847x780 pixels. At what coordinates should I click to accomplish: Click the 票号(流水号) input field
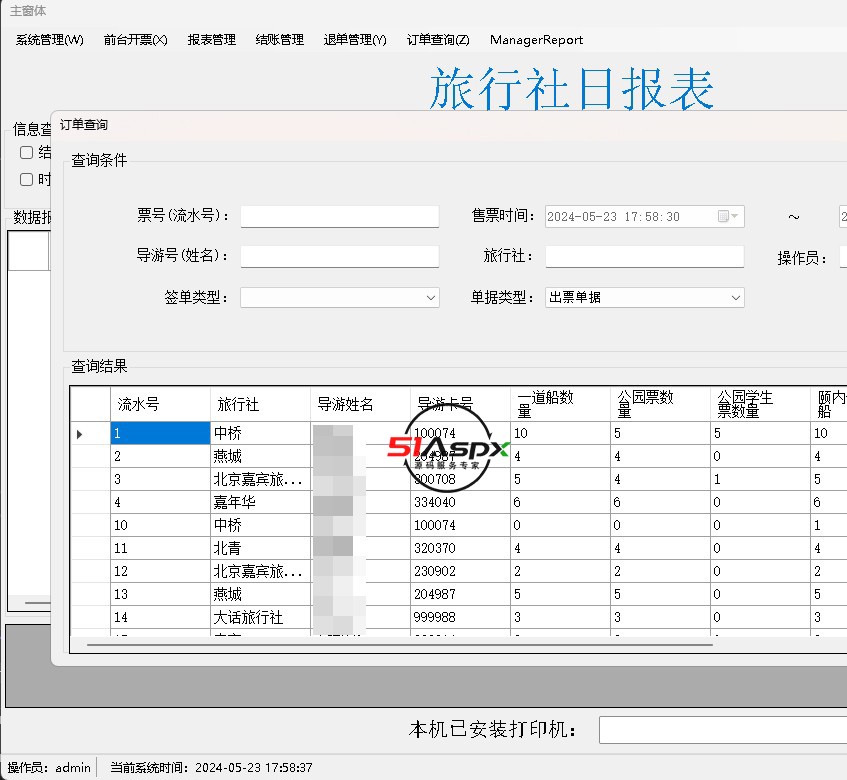pyautogui.click(x=339, y=217)
